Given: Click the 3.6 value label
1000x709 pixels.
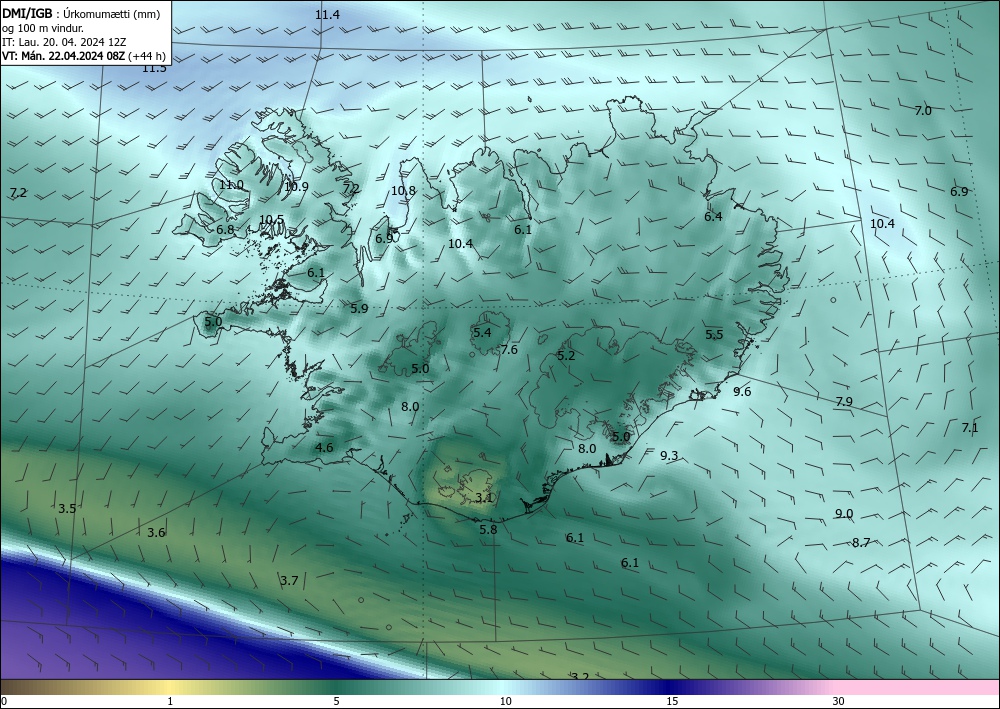Looking at the screenshot, I should click(156, 533).
